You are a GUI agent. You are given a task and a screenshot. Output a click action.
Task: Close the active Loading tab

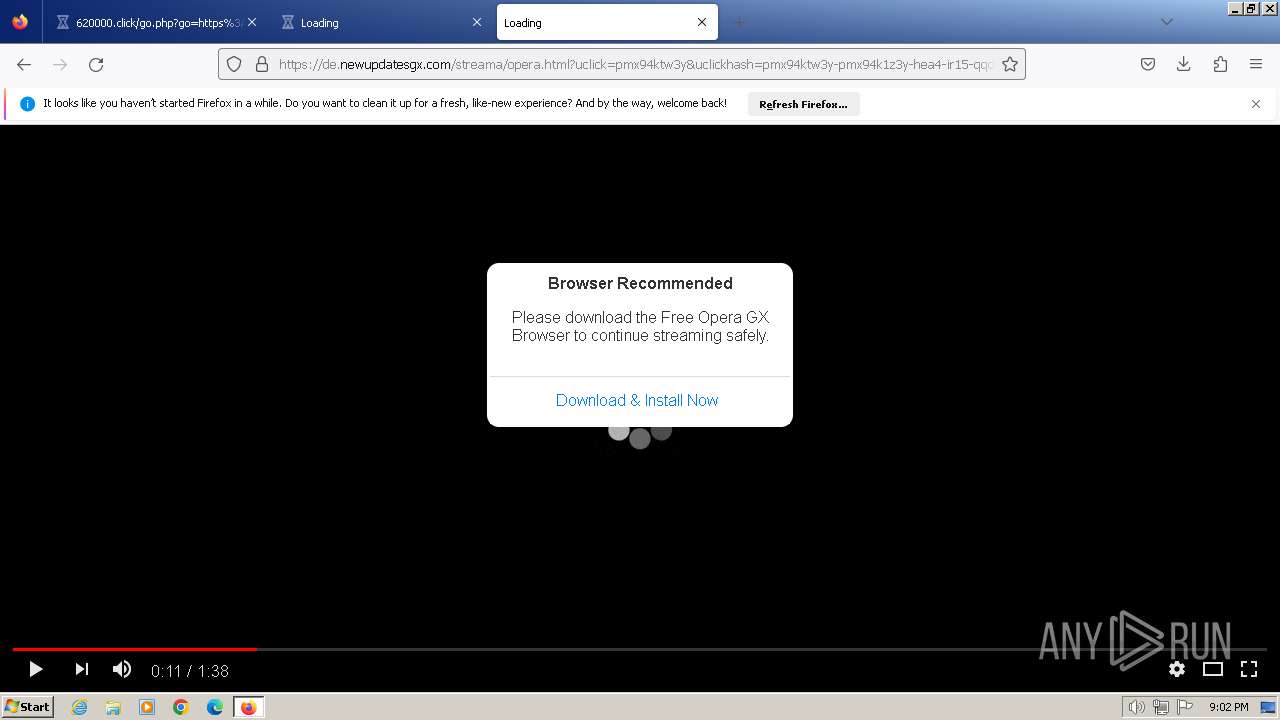click(x=702, y=22)
